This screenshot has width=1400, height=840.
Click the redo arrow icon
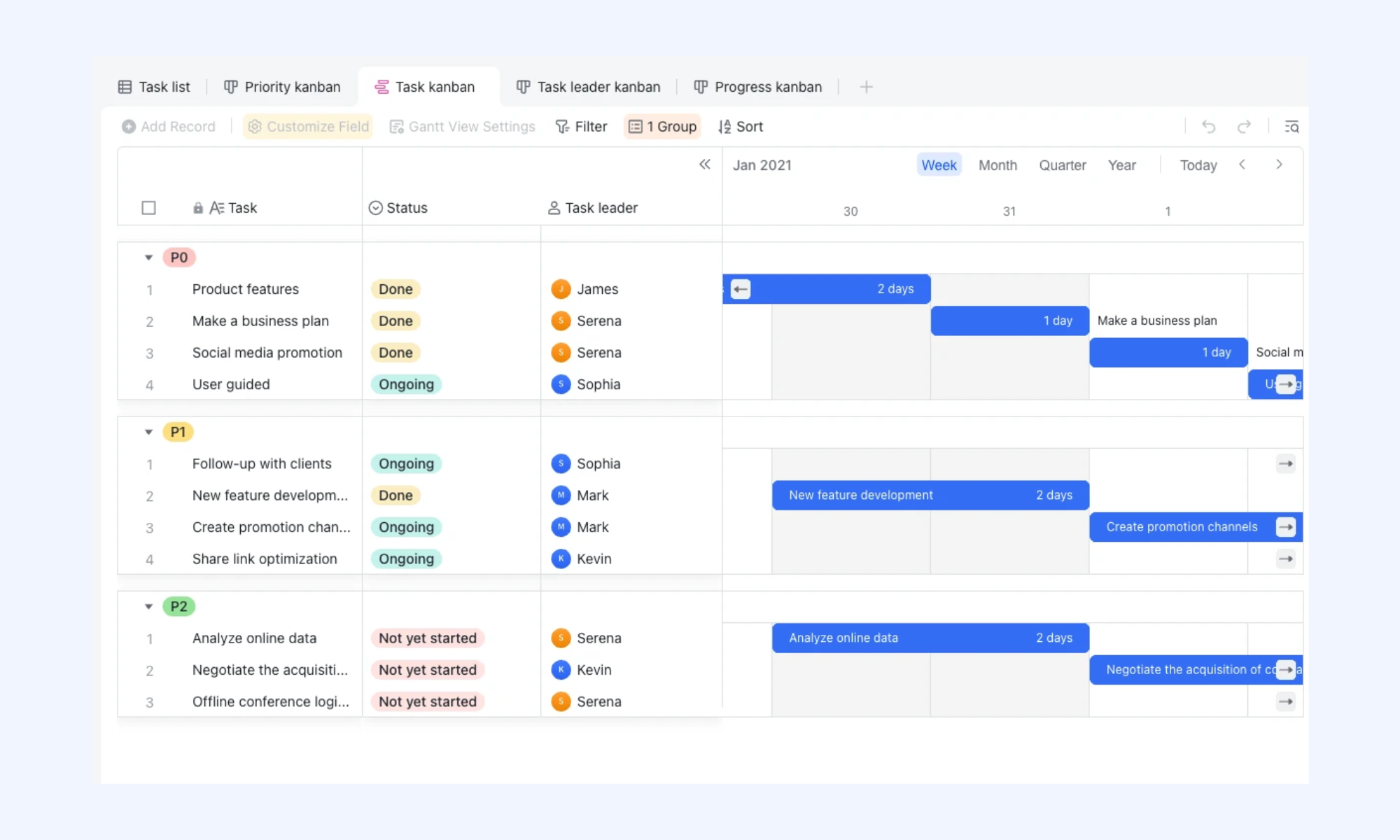1244,127
